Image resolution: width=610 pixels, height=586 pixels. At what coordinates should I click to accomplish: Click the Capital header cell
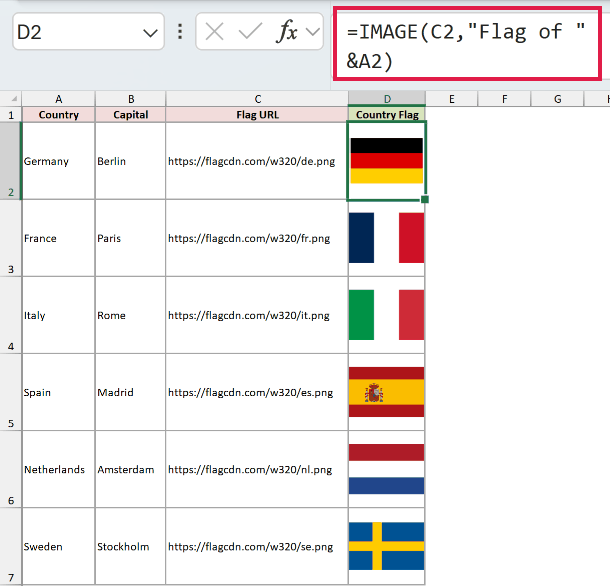131,115
